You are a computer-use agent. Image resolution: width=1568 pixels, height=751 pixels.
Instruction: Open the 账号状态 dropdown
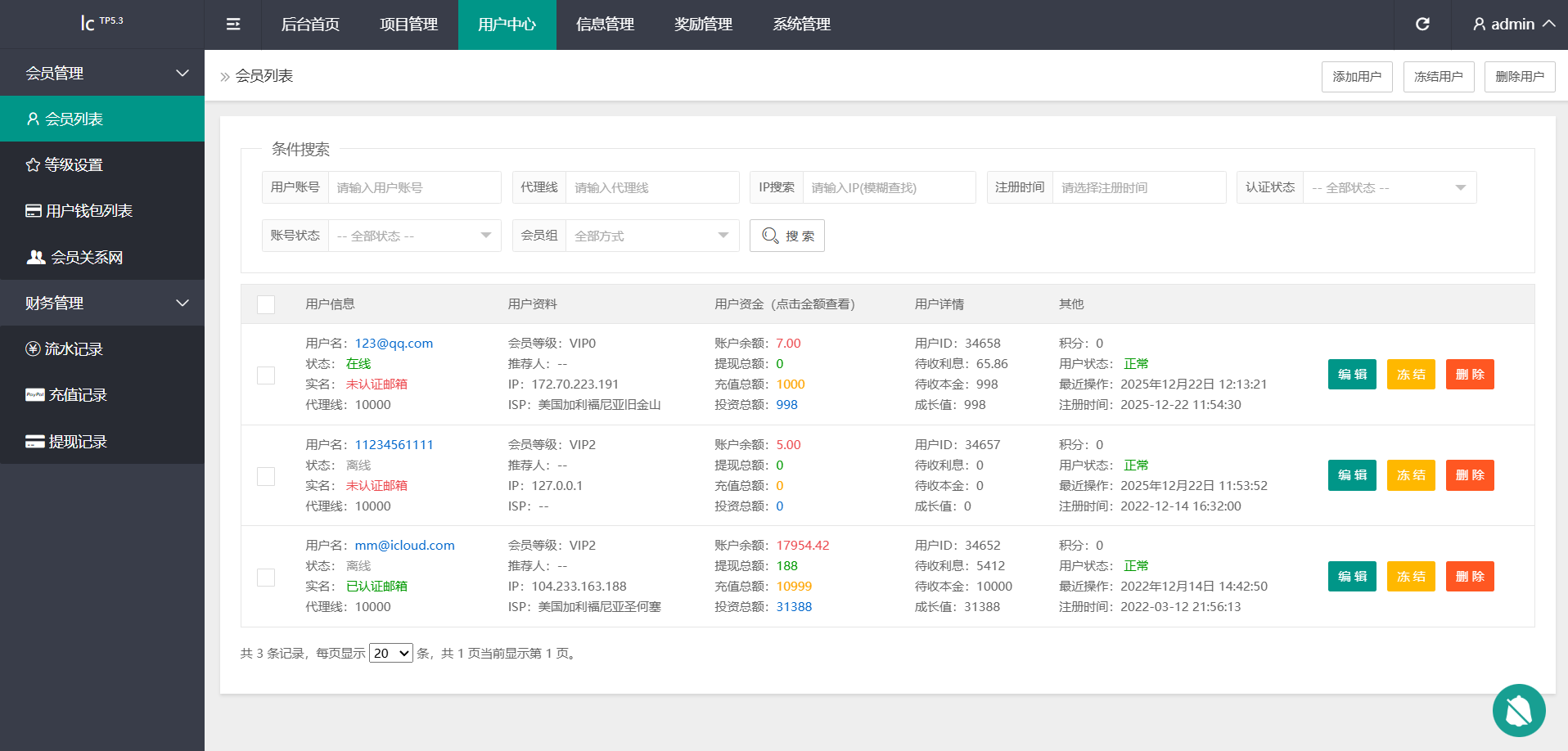coord(414,236)
